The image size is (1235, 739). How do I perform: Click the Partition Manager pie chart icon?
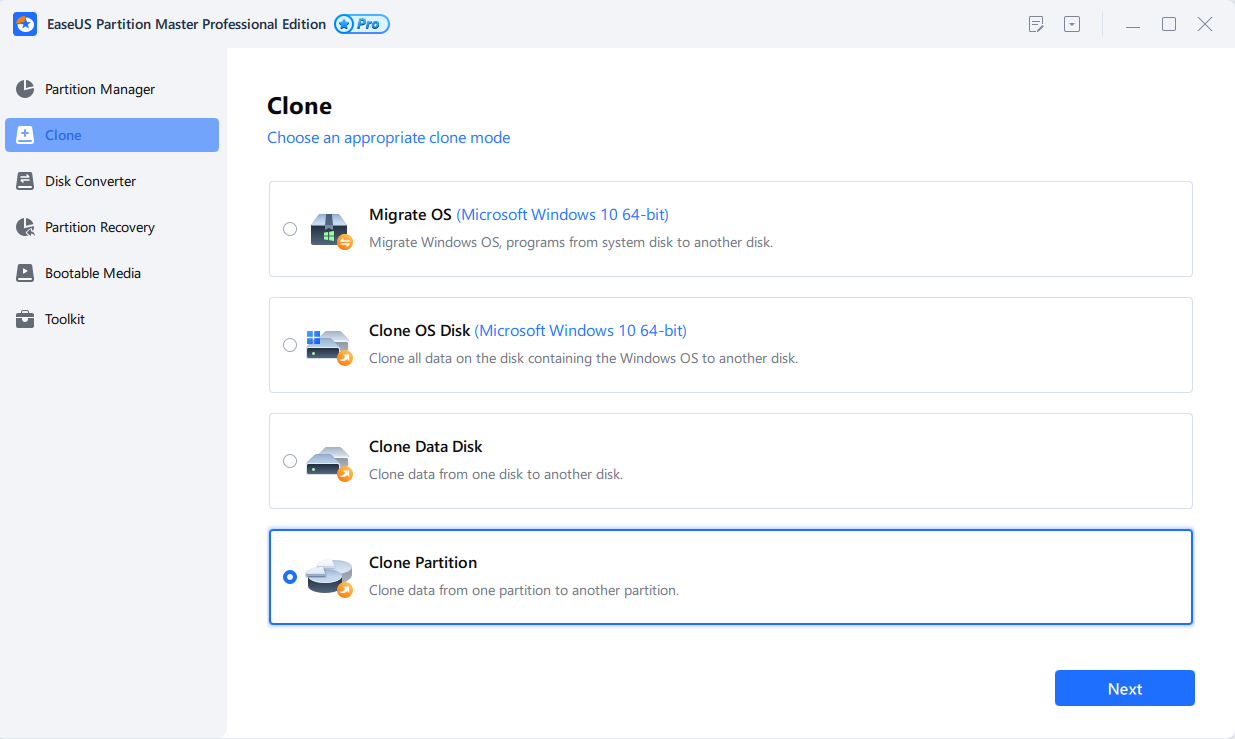click(25, 89)
